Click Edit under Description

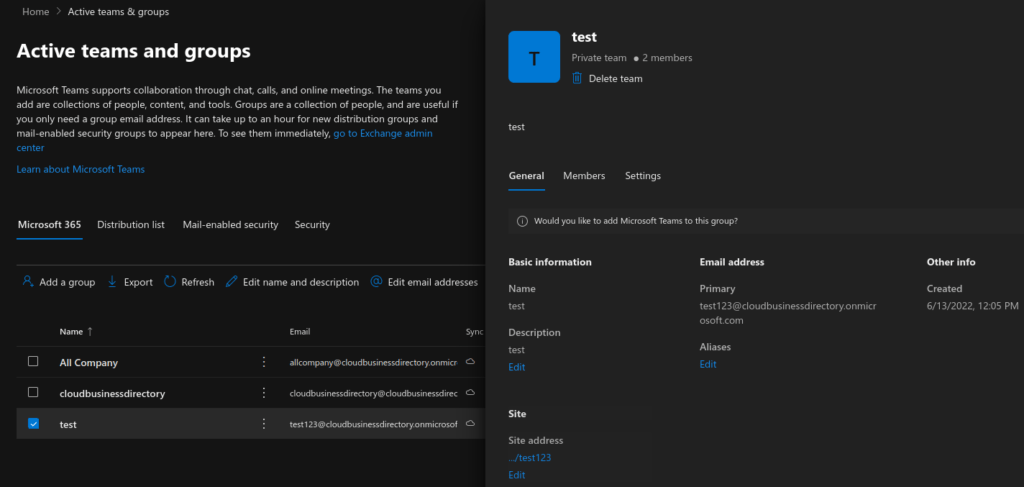pos(517,367)
